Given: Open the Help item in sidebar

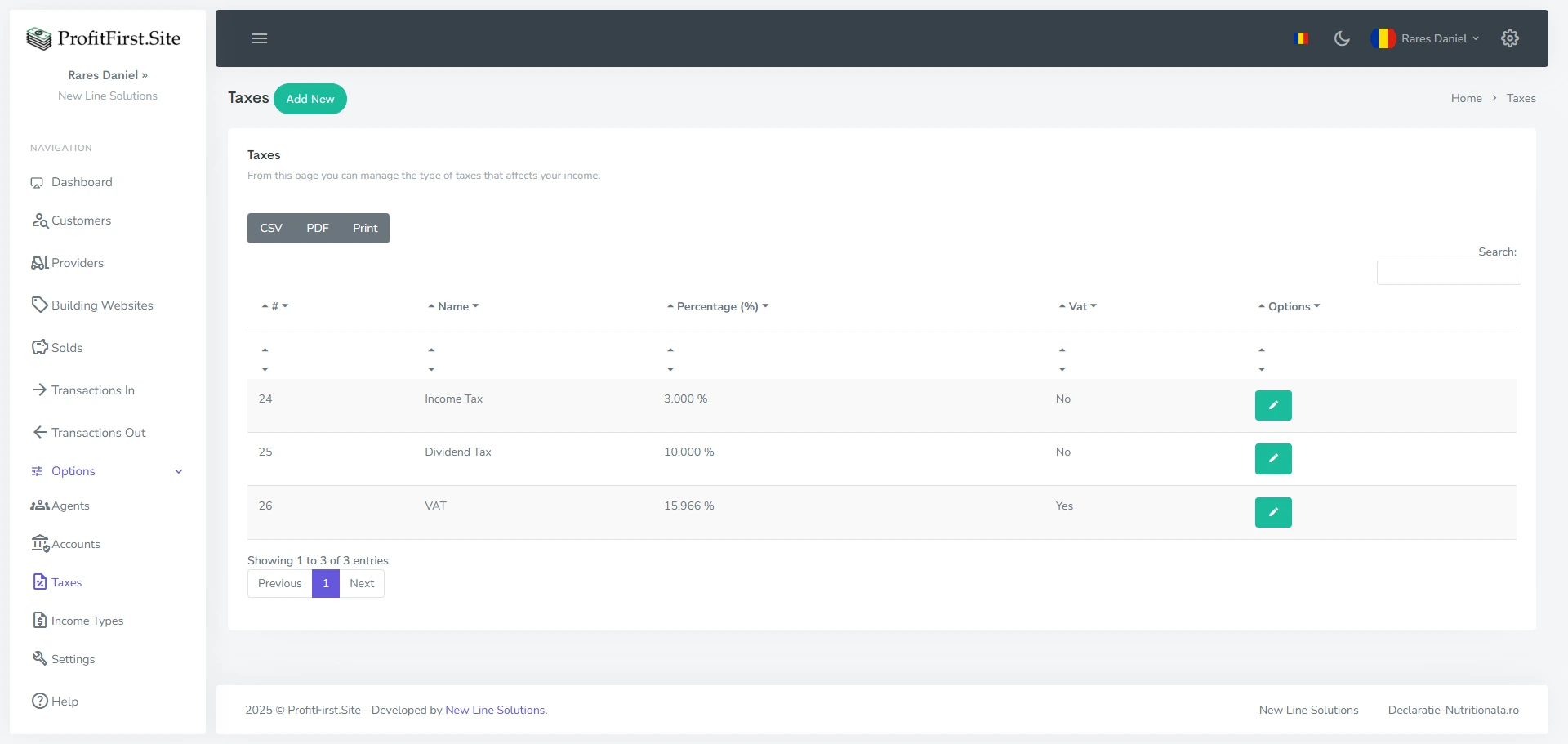Looking at the screenshot, I should tap(65, 701).
